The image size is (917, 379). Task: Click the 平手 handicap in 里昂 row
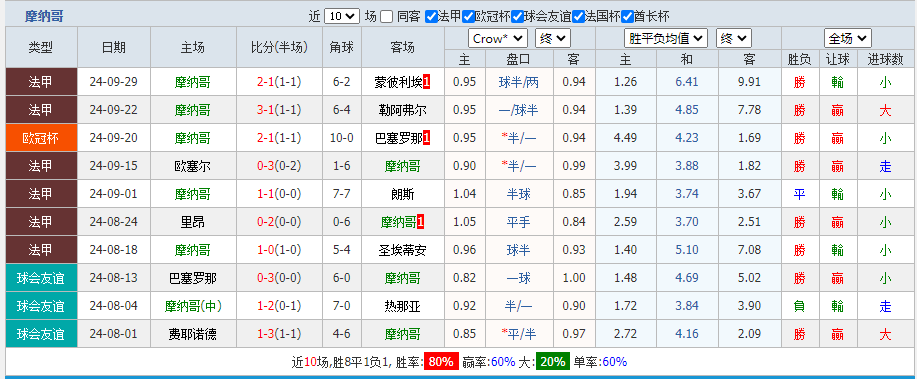click(518, 222)
